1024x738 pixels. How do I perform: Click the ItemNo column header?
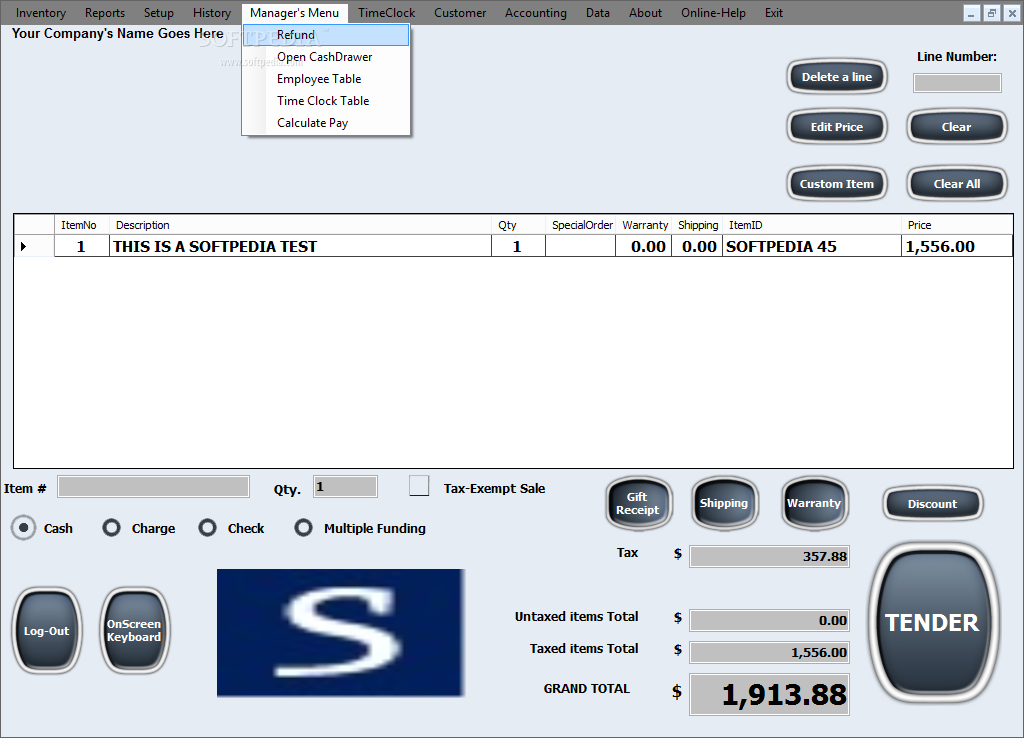pyautogui.click(x=82, y=225)
